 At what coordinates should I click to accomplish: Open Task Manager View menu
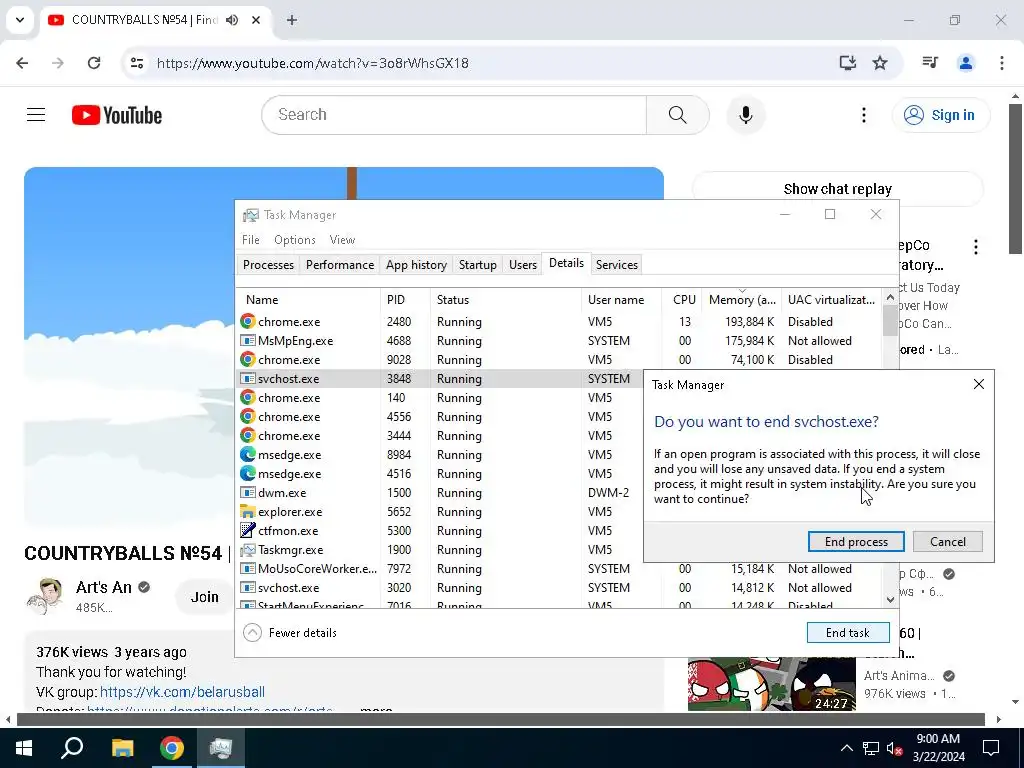(342, 240)
